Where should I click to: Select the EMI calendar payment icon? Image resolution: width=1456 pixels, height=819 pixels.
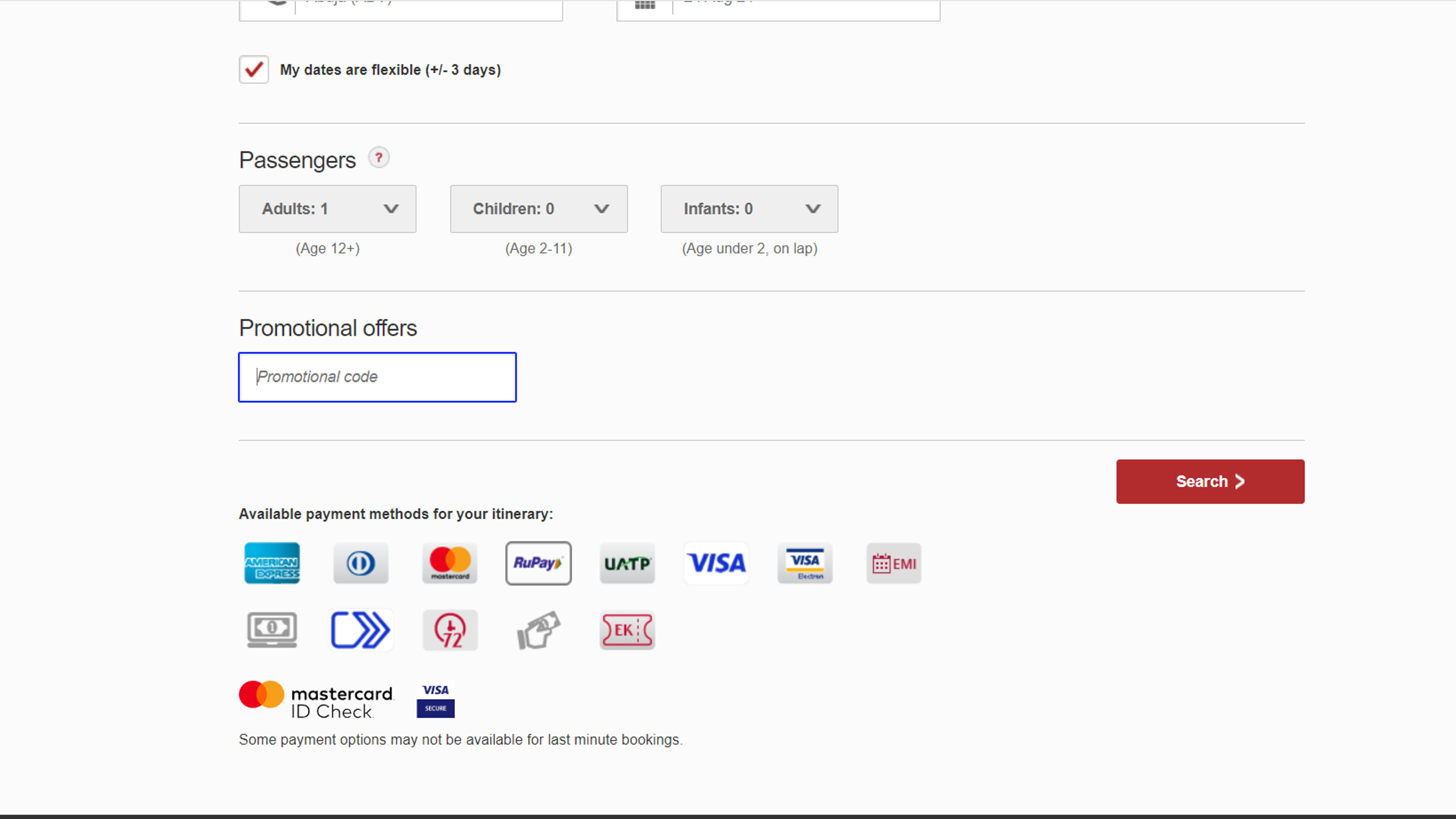(x=894, y=563)
